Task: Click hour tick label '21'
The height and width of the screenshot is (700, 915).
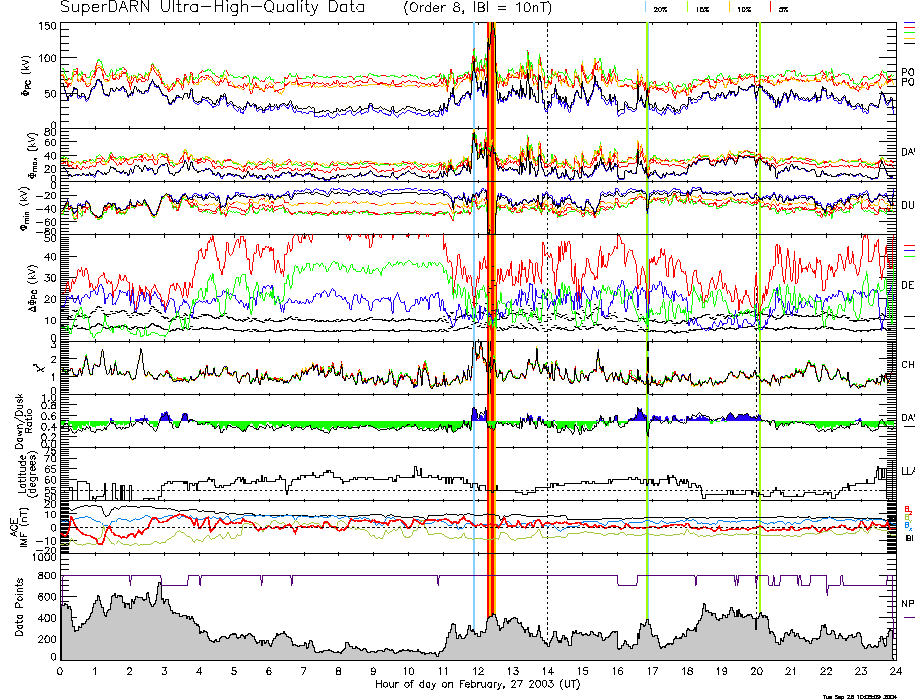Action: [x=791, y=671]
